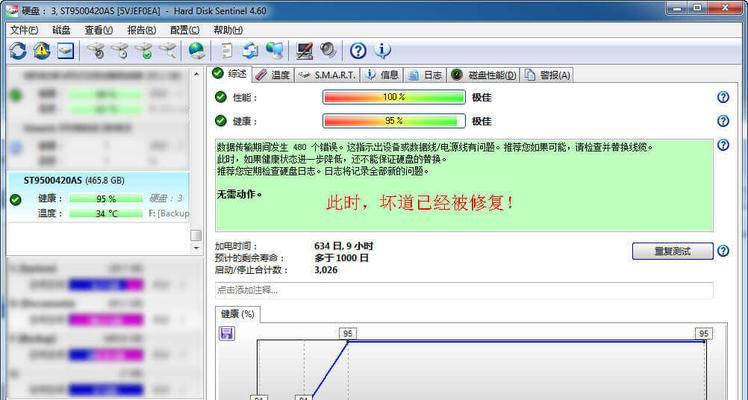Click green check icon next to 性能
Viewport: 748px width, 400px height.
[x=220, y=97]
